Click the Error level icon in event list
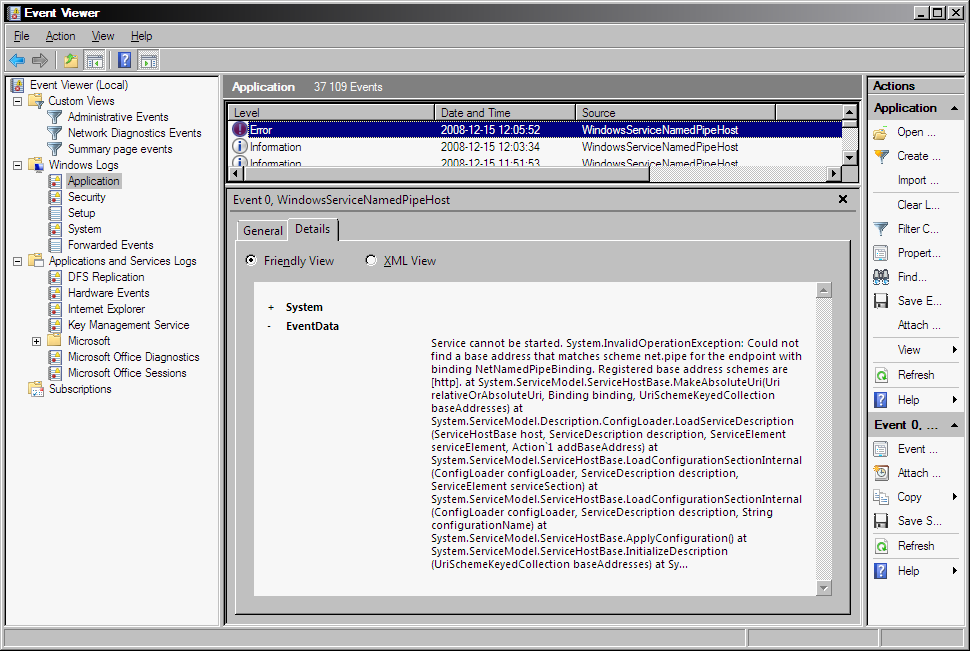 pyautogui.click(x=239, y=130)
